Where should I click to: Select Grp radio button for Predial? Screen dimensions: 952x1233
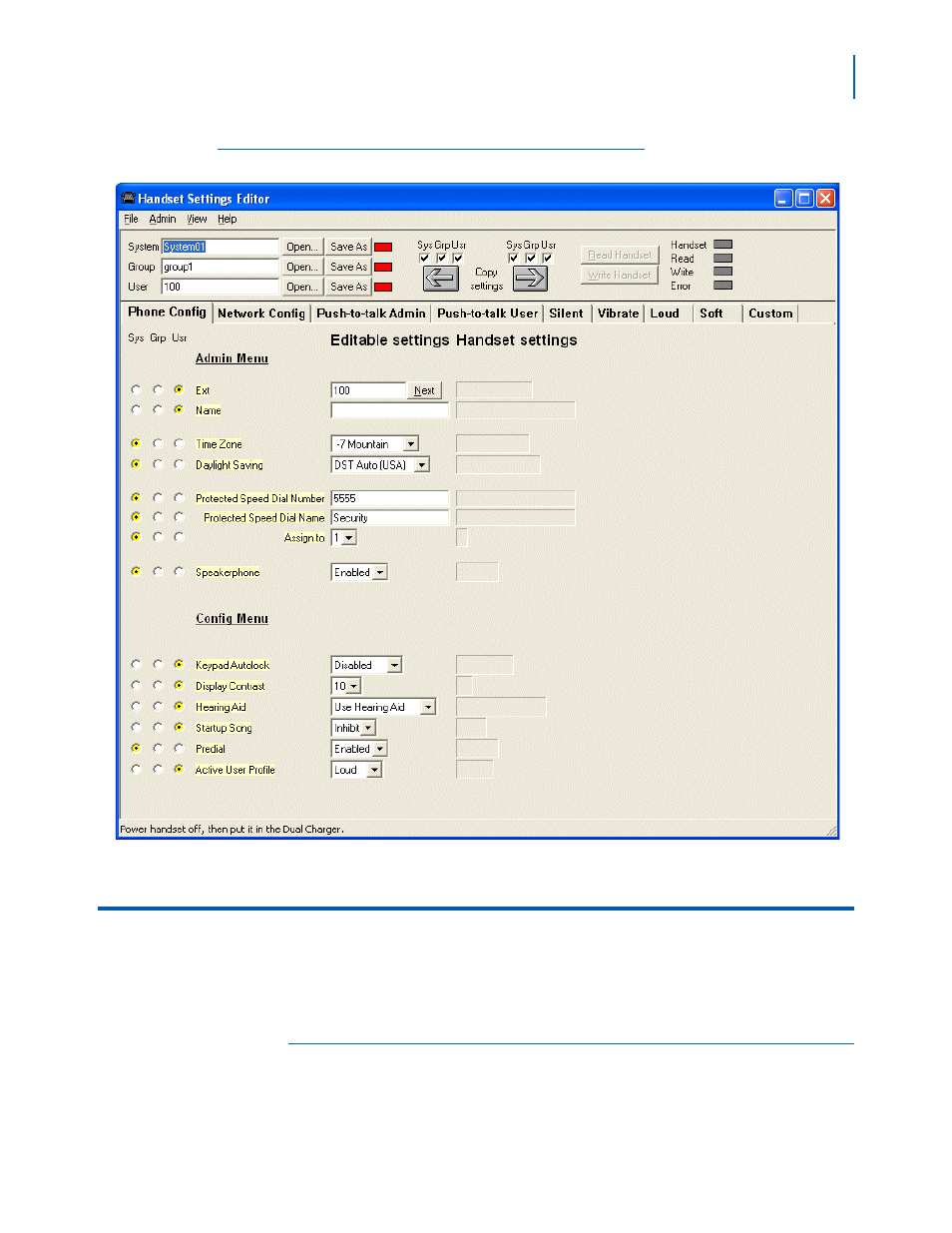(158, 748)
